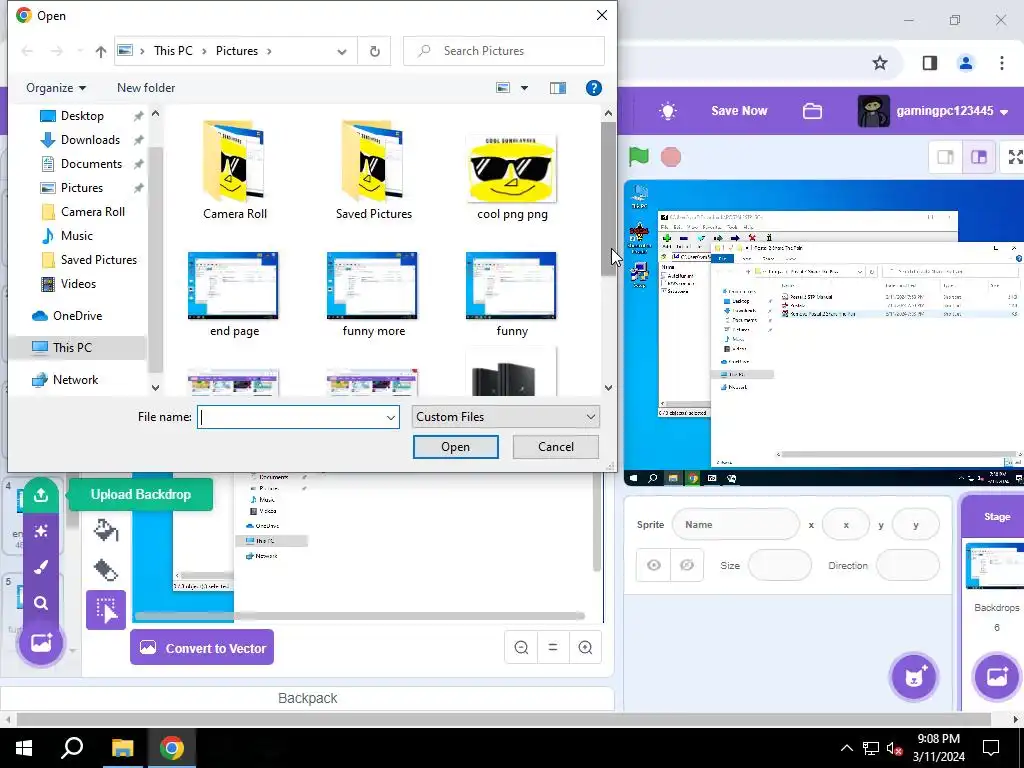Select the end page image file
This screenshot has height=768, width=1024.
pos(234,295)
